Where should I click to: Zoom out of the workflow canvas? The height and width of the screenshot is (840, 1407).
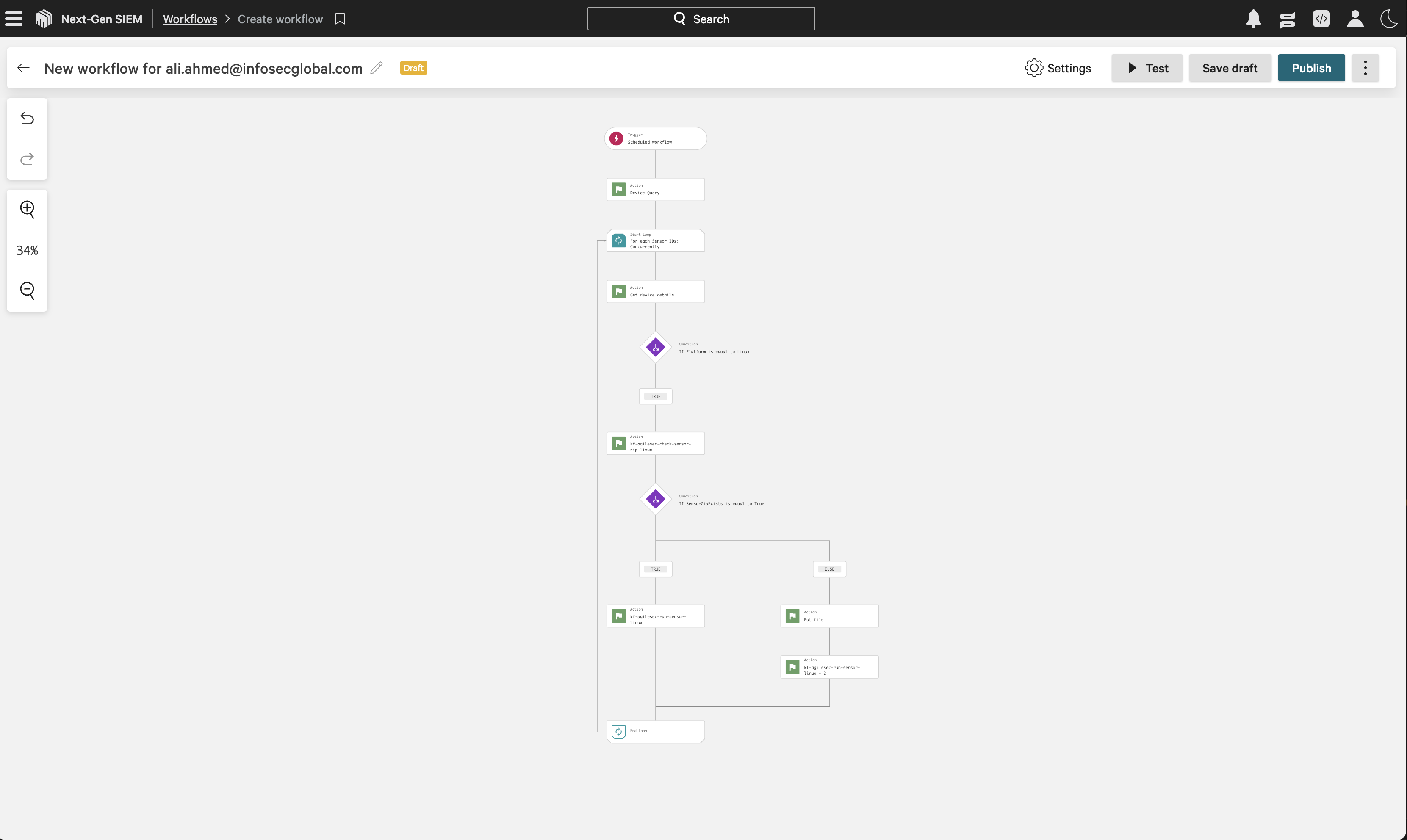click(27, 290)
